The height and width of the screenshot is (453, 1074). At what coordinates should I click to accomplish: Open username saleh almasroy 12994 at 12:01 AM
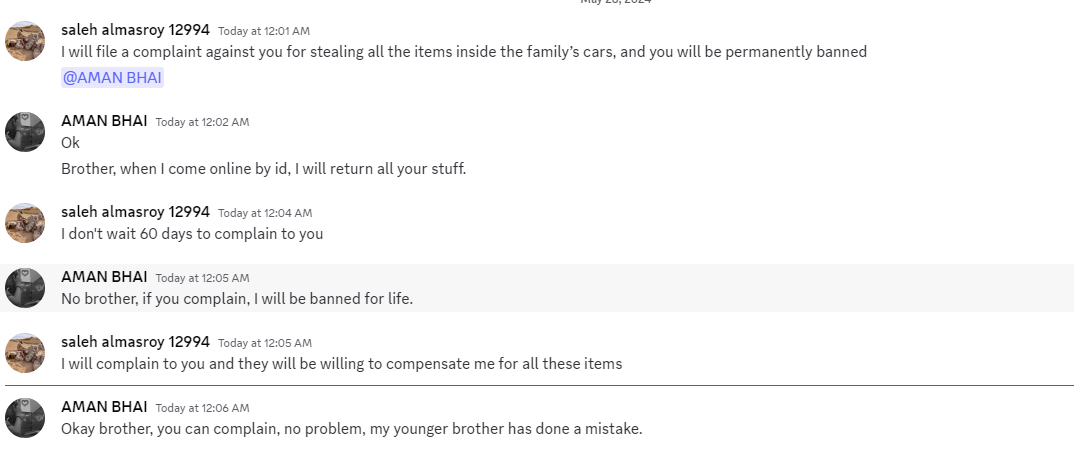tap(135, 30)
